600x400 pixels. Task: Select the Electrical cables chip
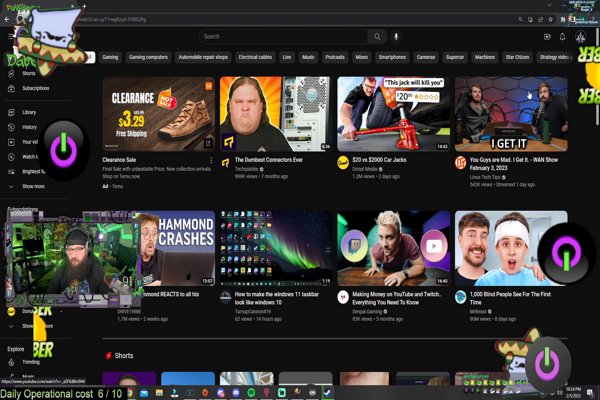click(255, 57)
